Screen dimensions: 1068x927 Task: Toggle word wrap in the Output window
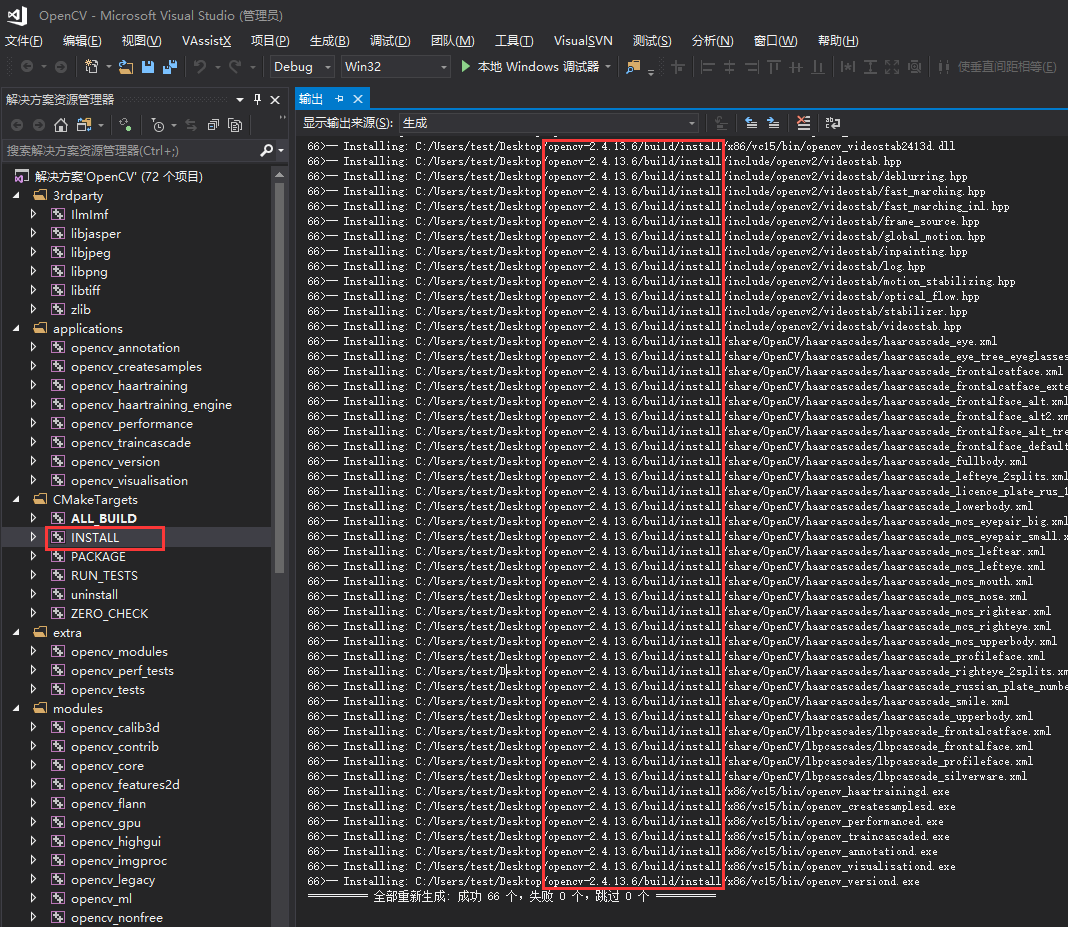833,123
